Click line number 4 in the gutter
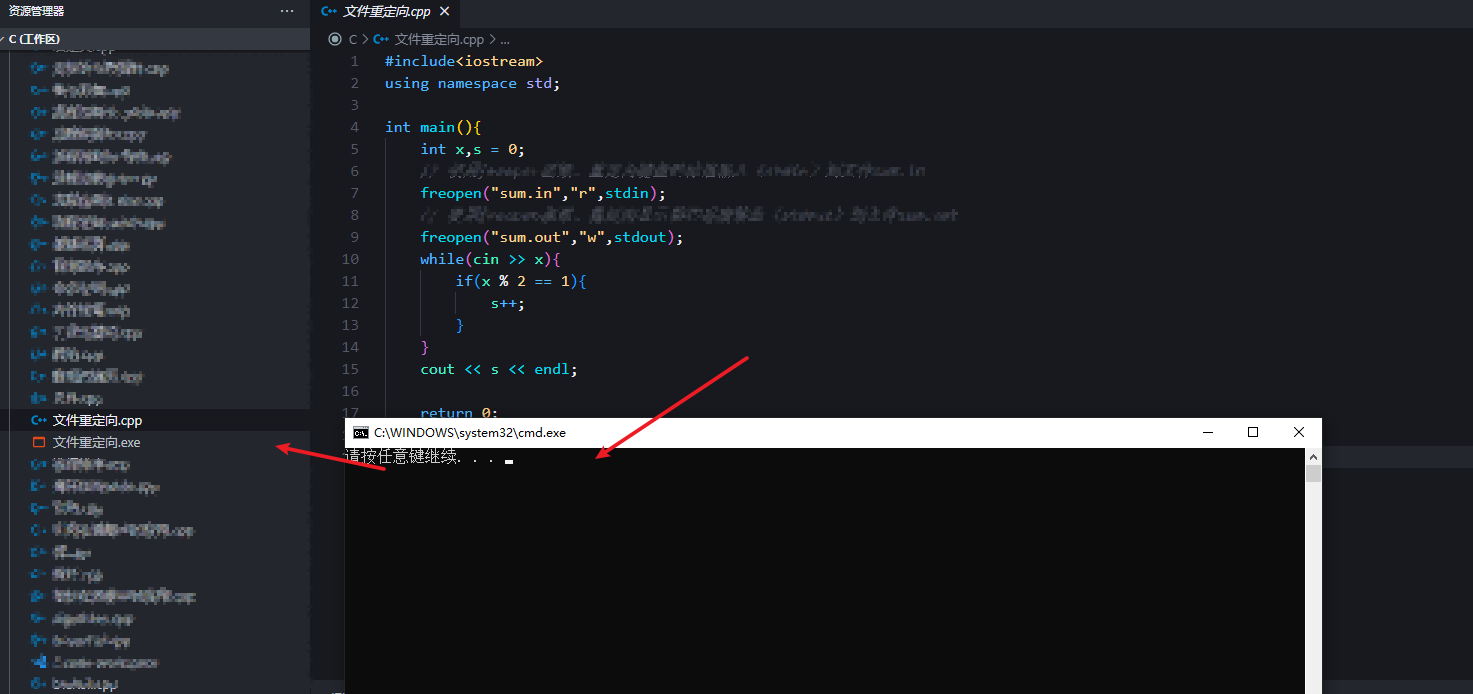Viewport: 1473px width, 694px height. (354, 127)
